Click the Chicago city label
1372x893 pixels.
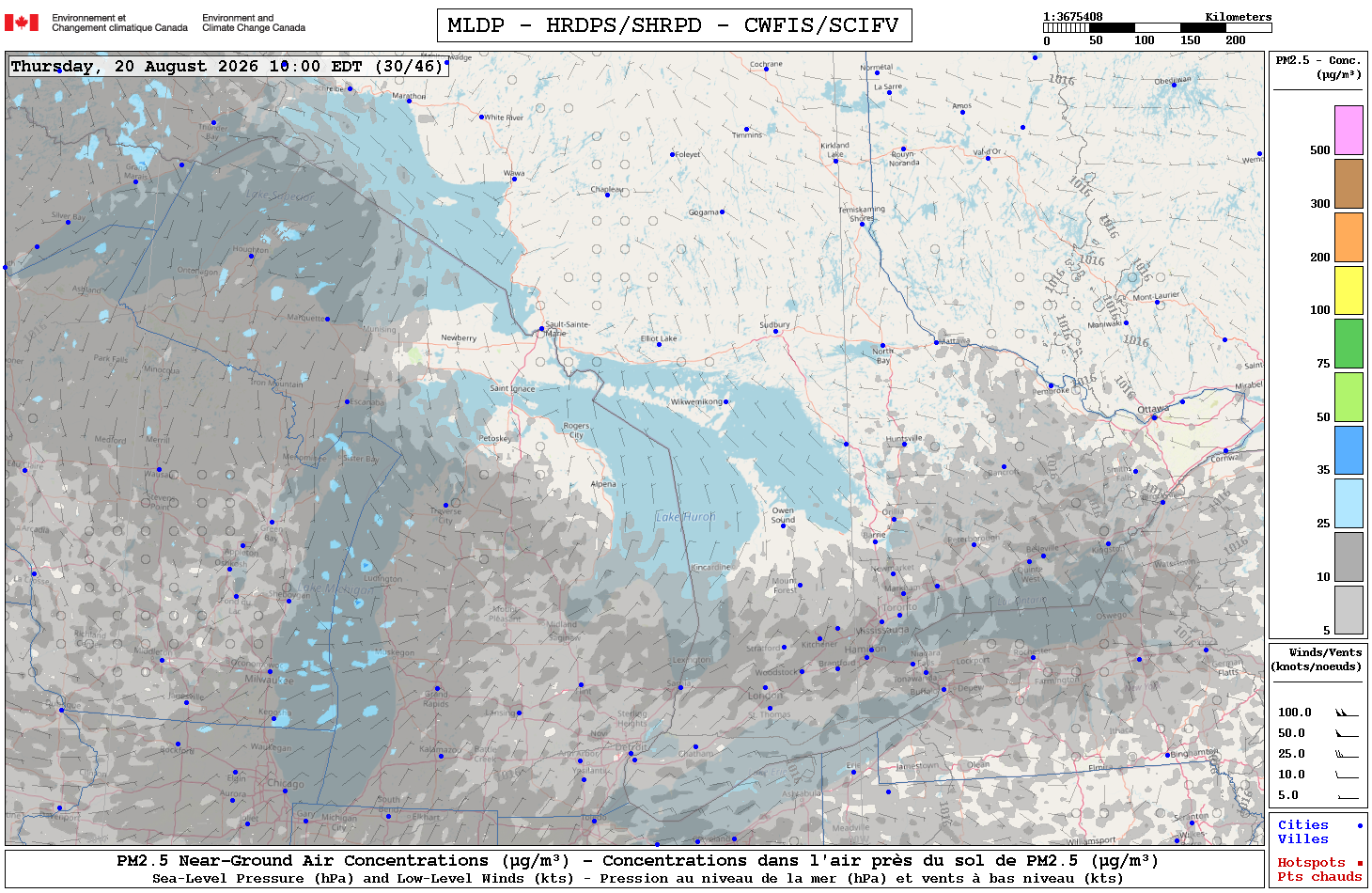[x=285, y=783]
